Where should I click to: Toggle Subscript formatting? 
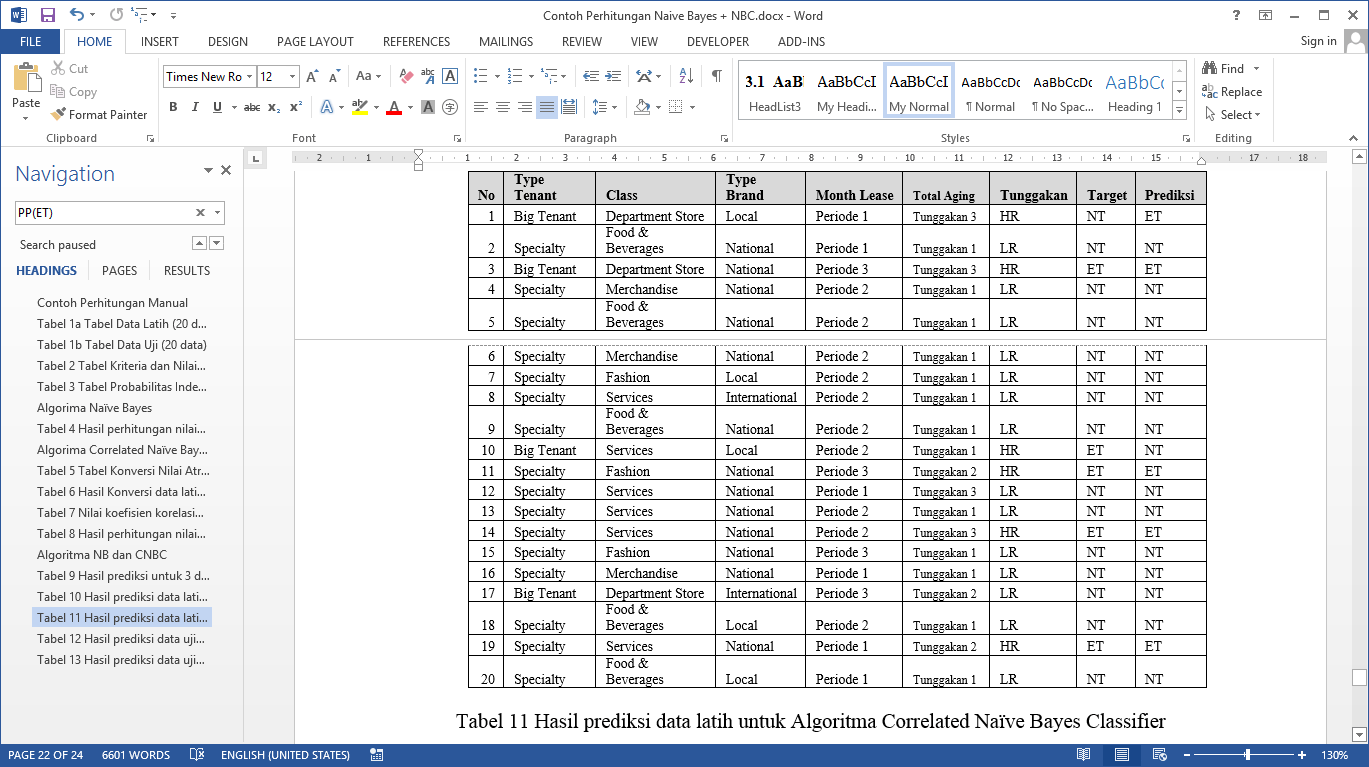(x=274, y=107)
